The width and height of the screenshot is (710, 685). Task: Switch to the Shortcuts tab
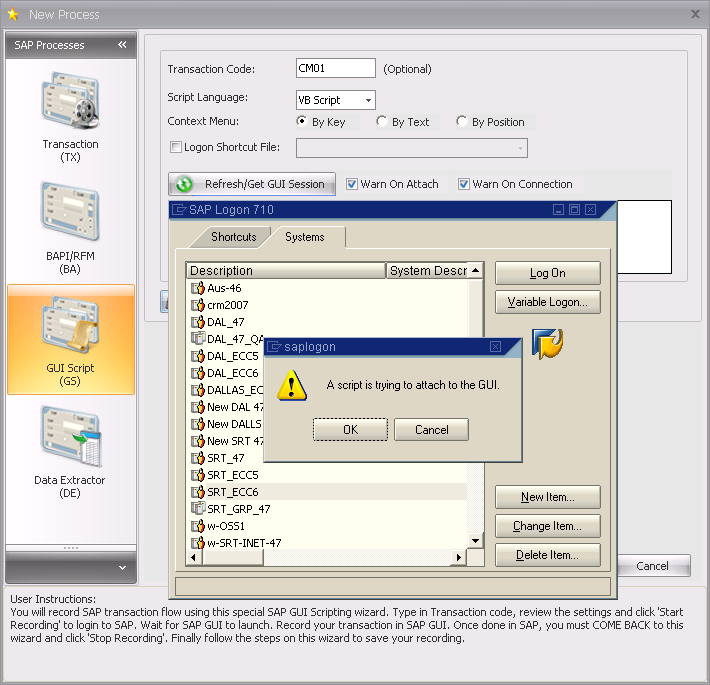(x=233, y=237)
